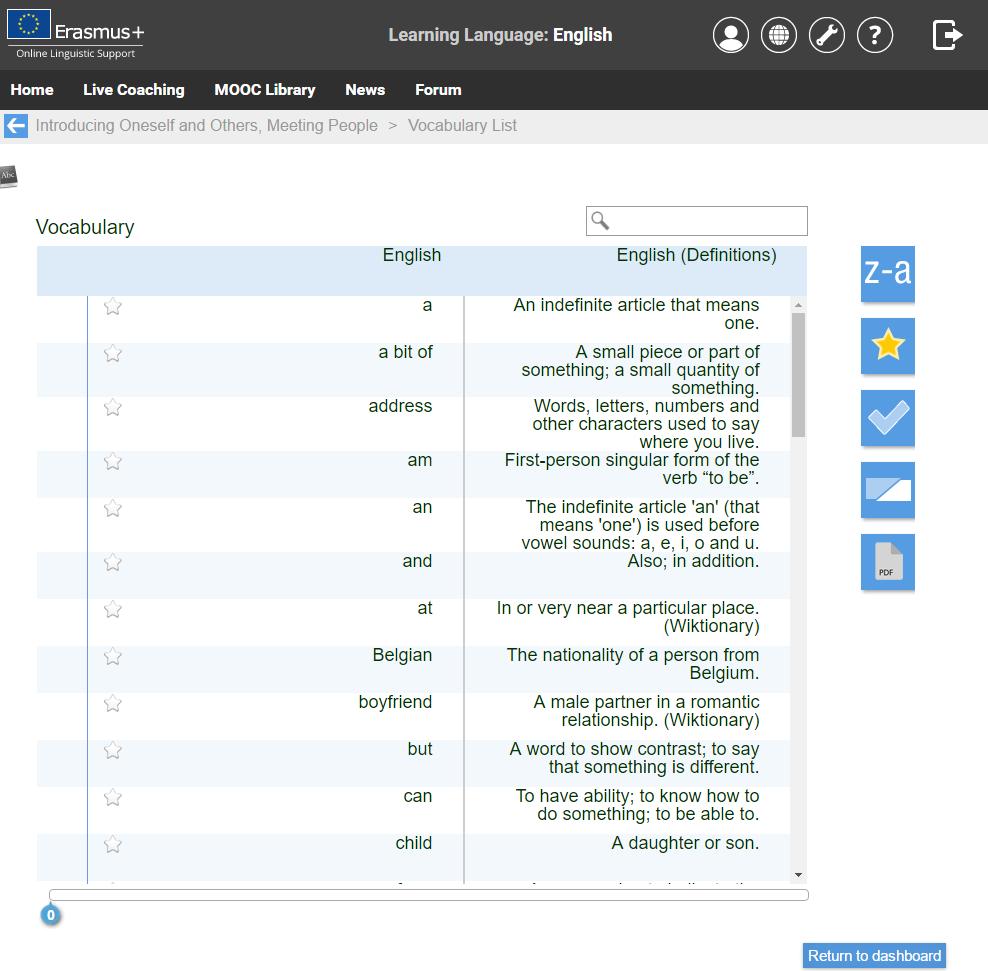Click the progress marker showing 0
988x971 pixels.
[51, 914]
